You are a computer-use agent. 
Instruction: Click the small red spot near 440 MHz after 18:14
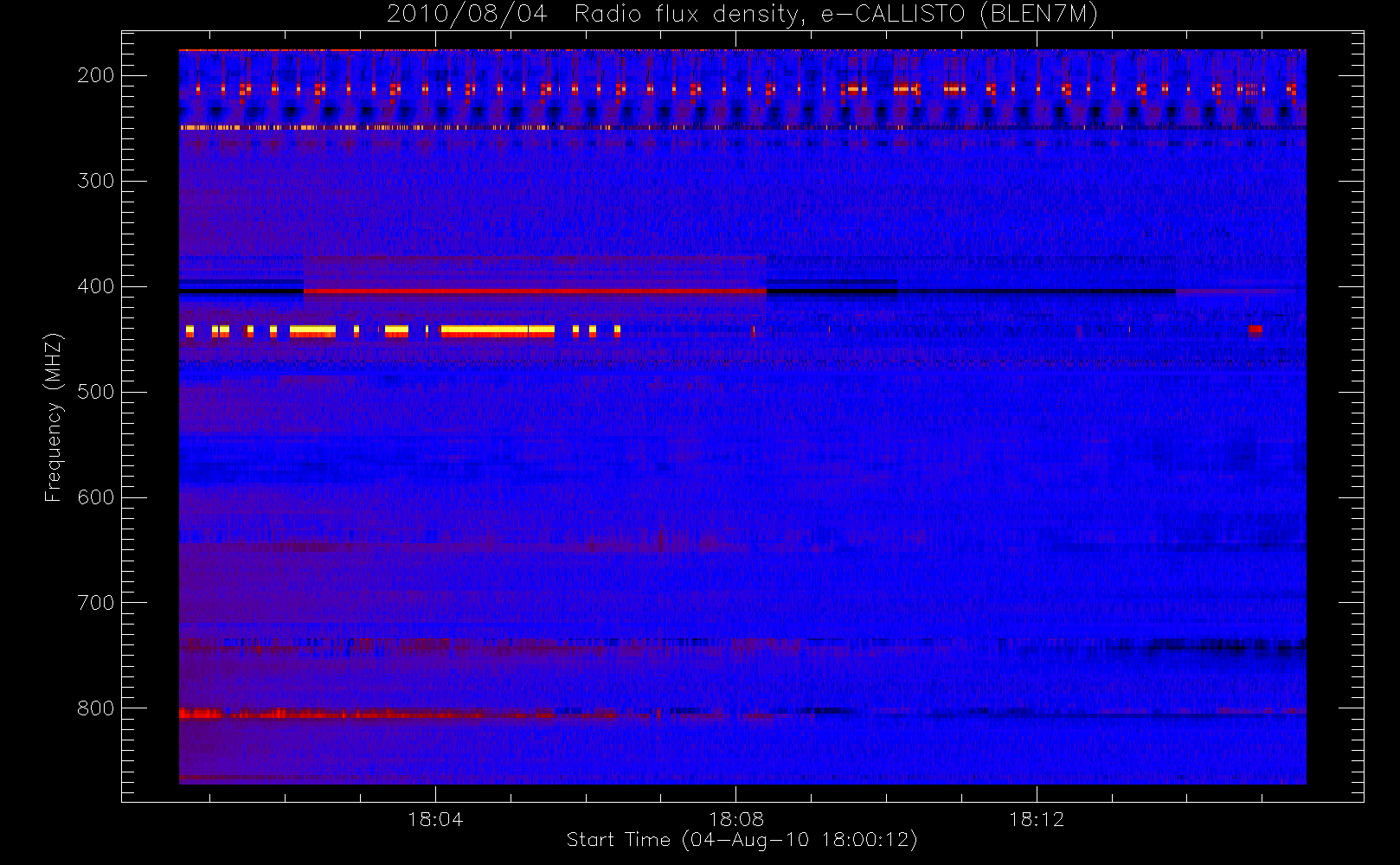click(x=1256, y=329)
